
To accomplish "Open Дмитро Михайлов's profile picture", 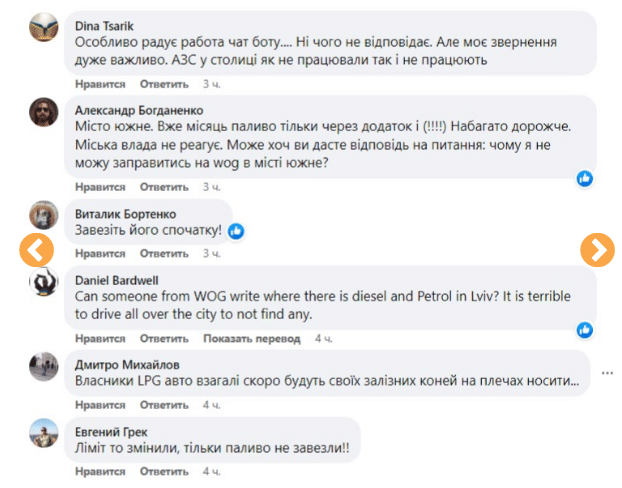I will click(43, 366).
